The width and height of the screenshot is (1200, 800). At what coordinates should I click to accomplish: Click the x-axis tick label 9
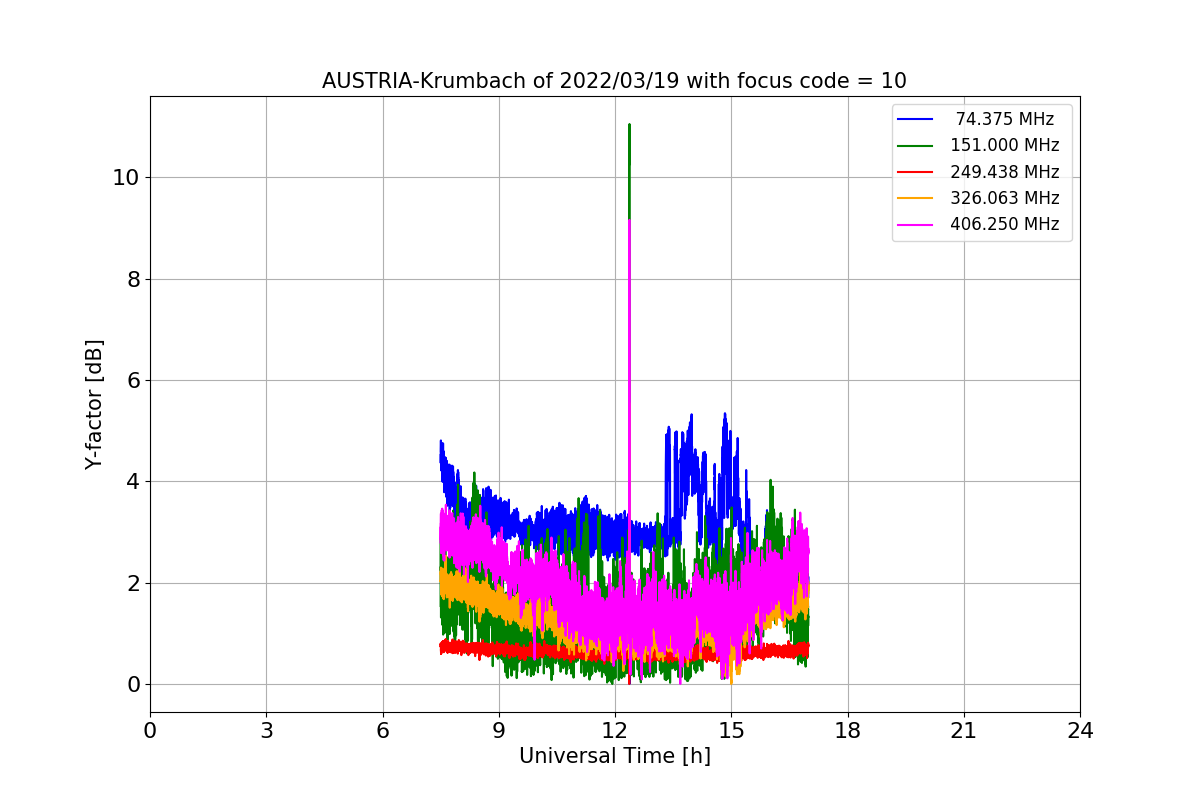point(499,730)
